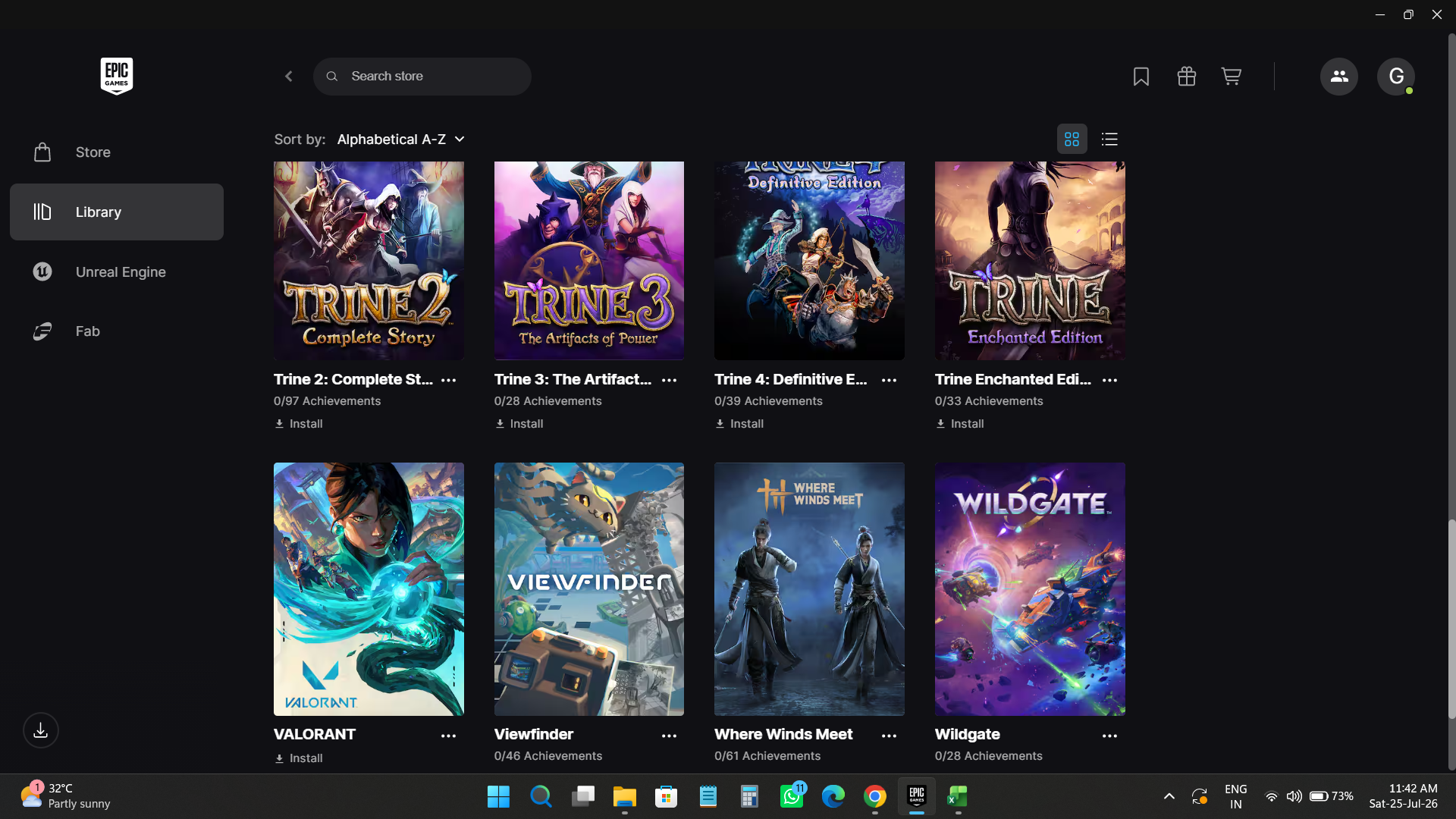Install Trine Enchanted Edition
The width and height of the screenshot is (1456, 819).
(x=960, y=424)
